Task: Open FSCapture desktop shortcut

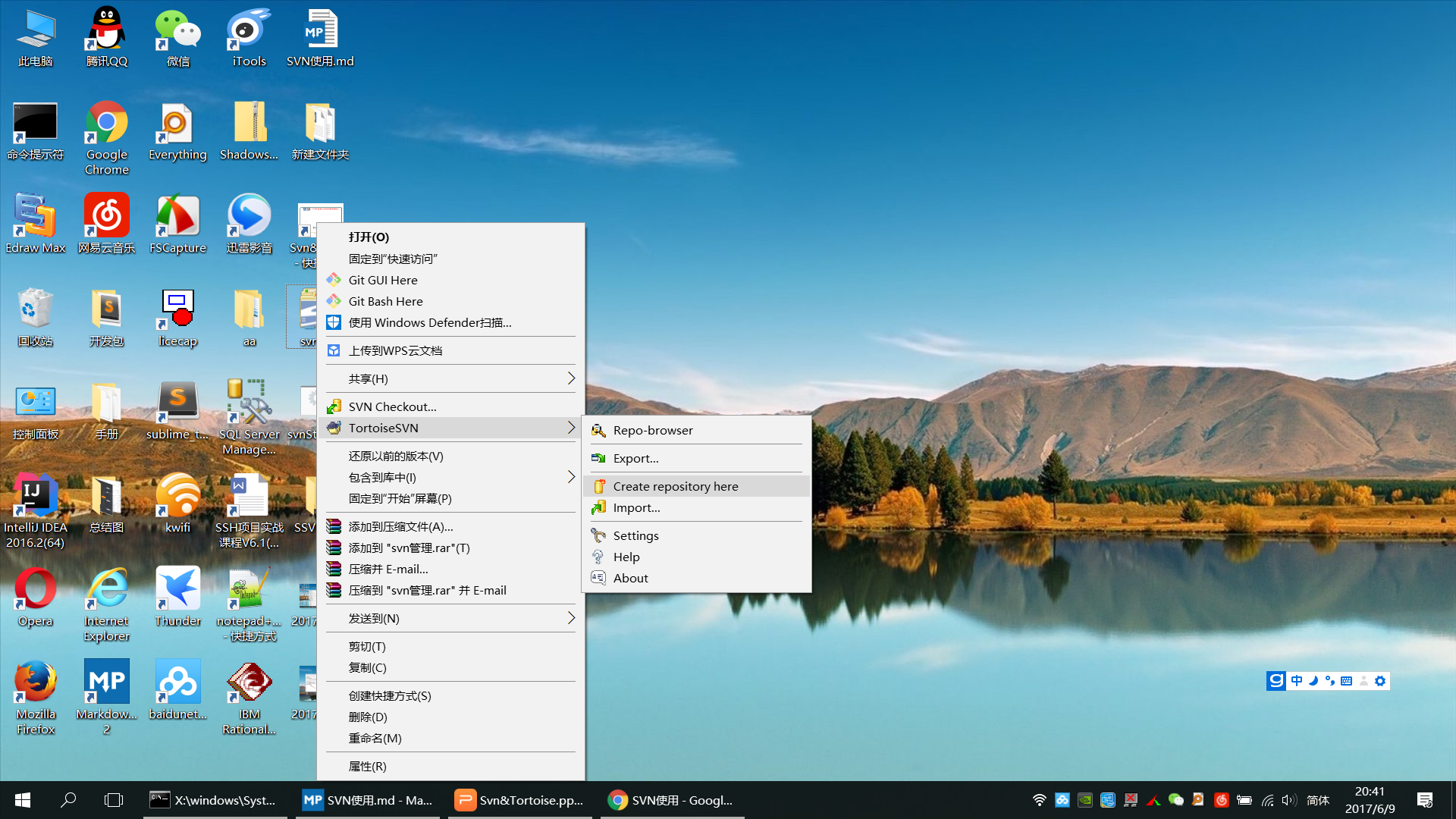Action: tap(178, 224)
